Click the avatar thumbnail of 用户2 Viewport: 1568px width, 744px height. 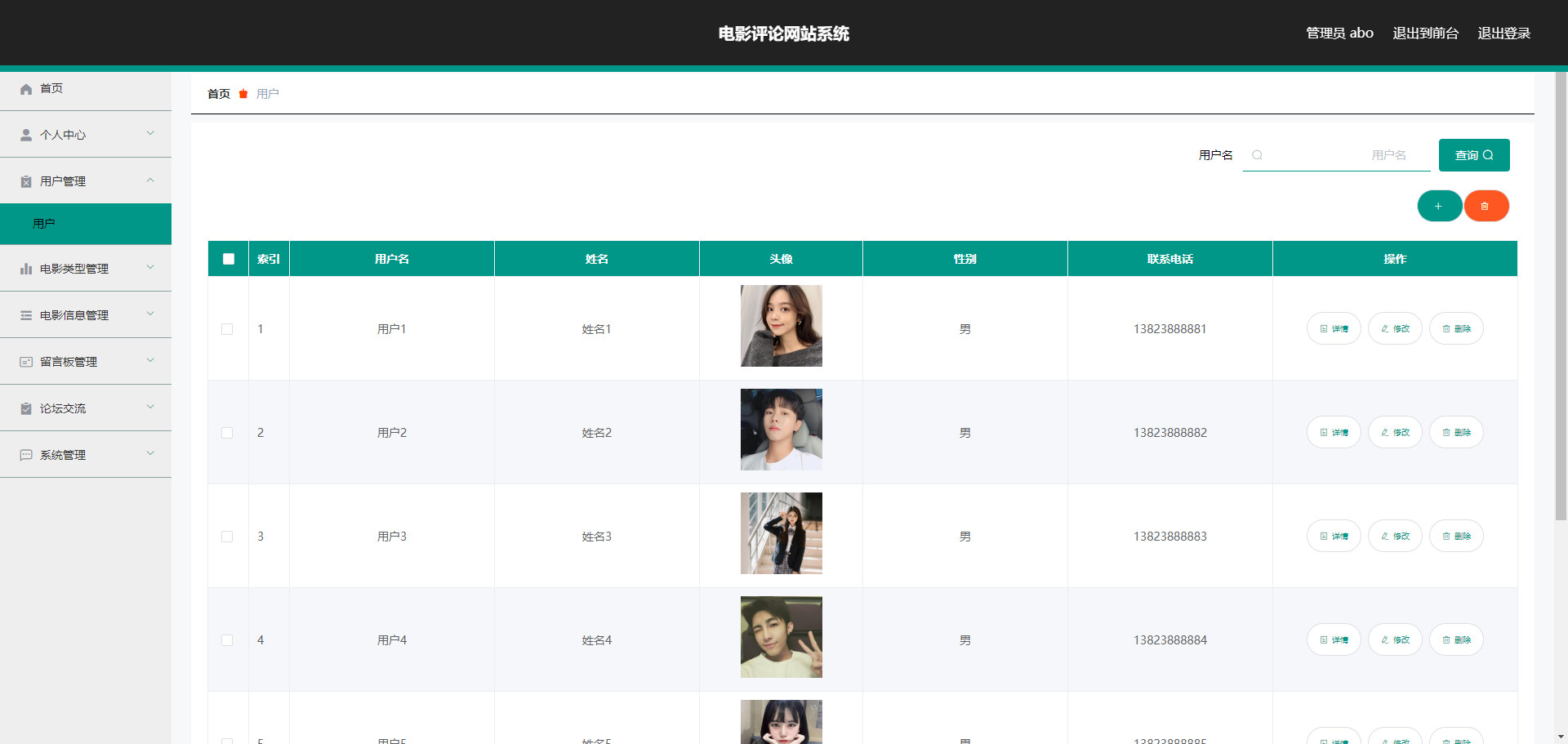tap(782, 430)
